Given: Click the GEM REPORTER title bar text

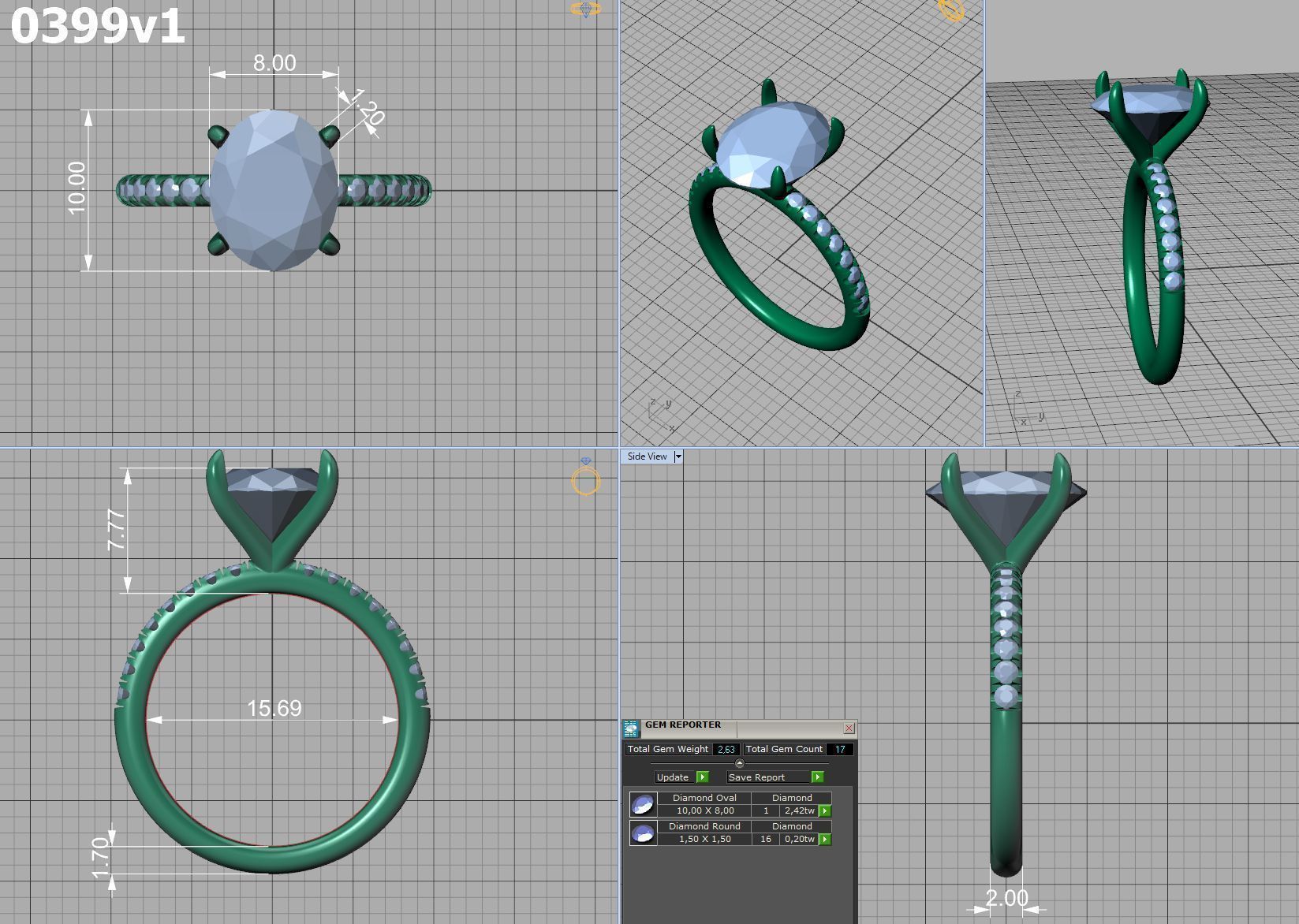Looking at the screenshot, I should pos(683,725).
